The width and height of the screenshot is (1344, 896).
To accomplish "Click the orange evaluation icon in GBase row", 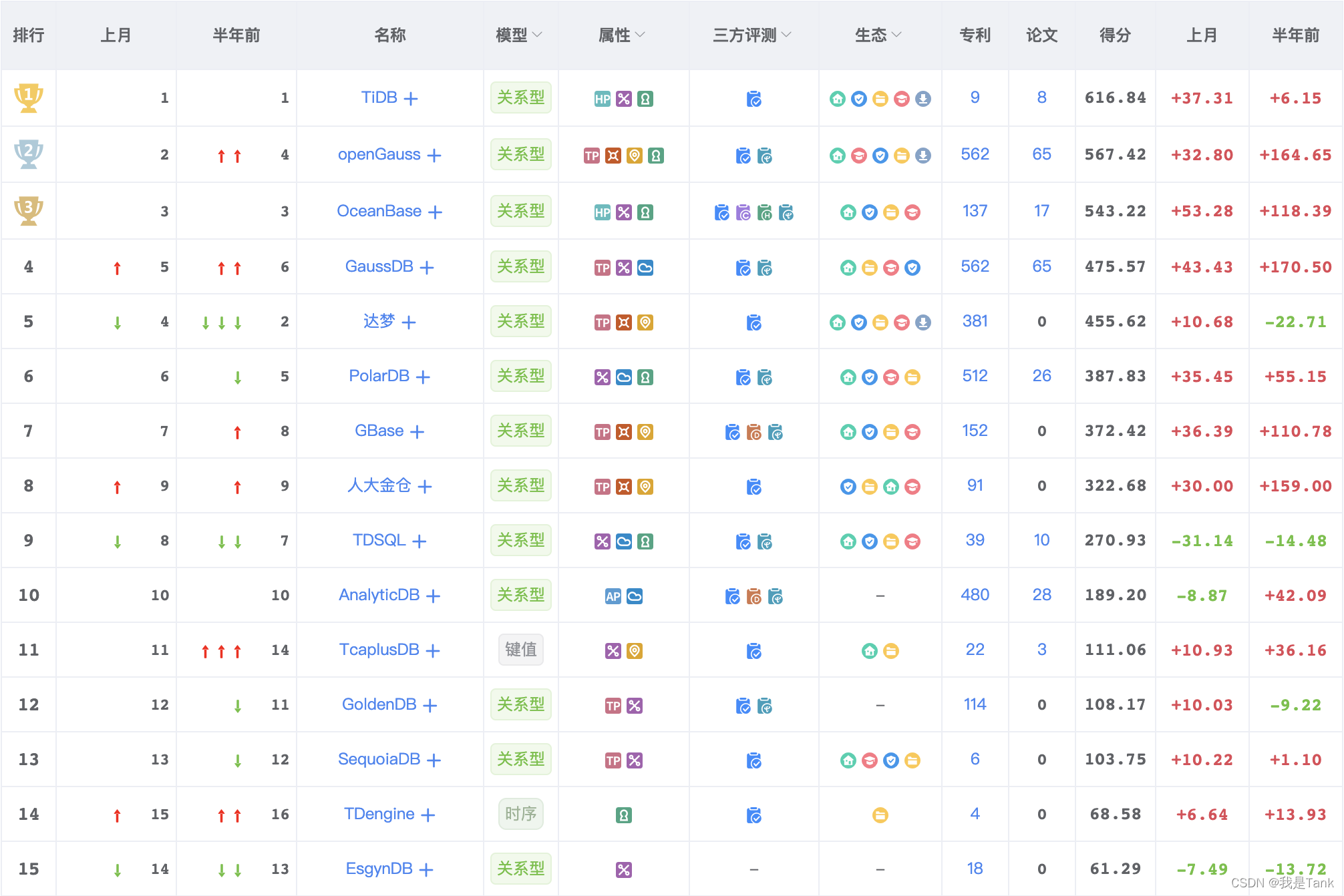I will point(754,432).
